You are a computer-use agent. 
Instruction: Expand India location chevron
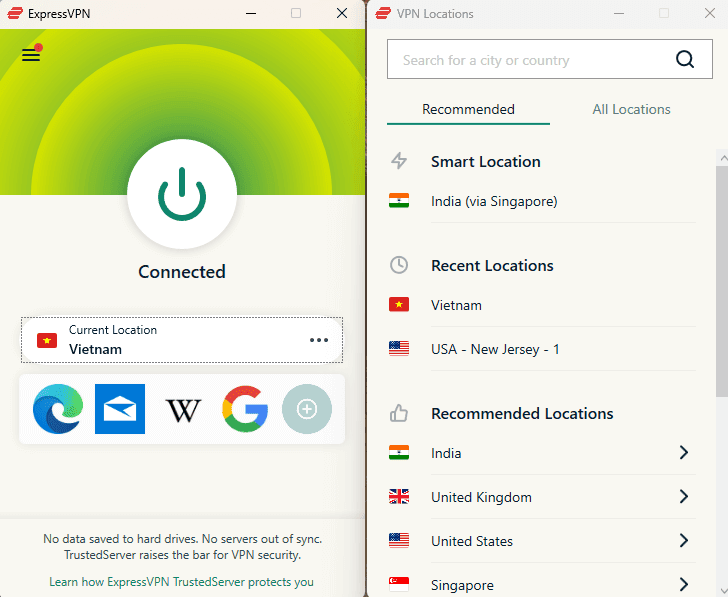tap(683, 453)
